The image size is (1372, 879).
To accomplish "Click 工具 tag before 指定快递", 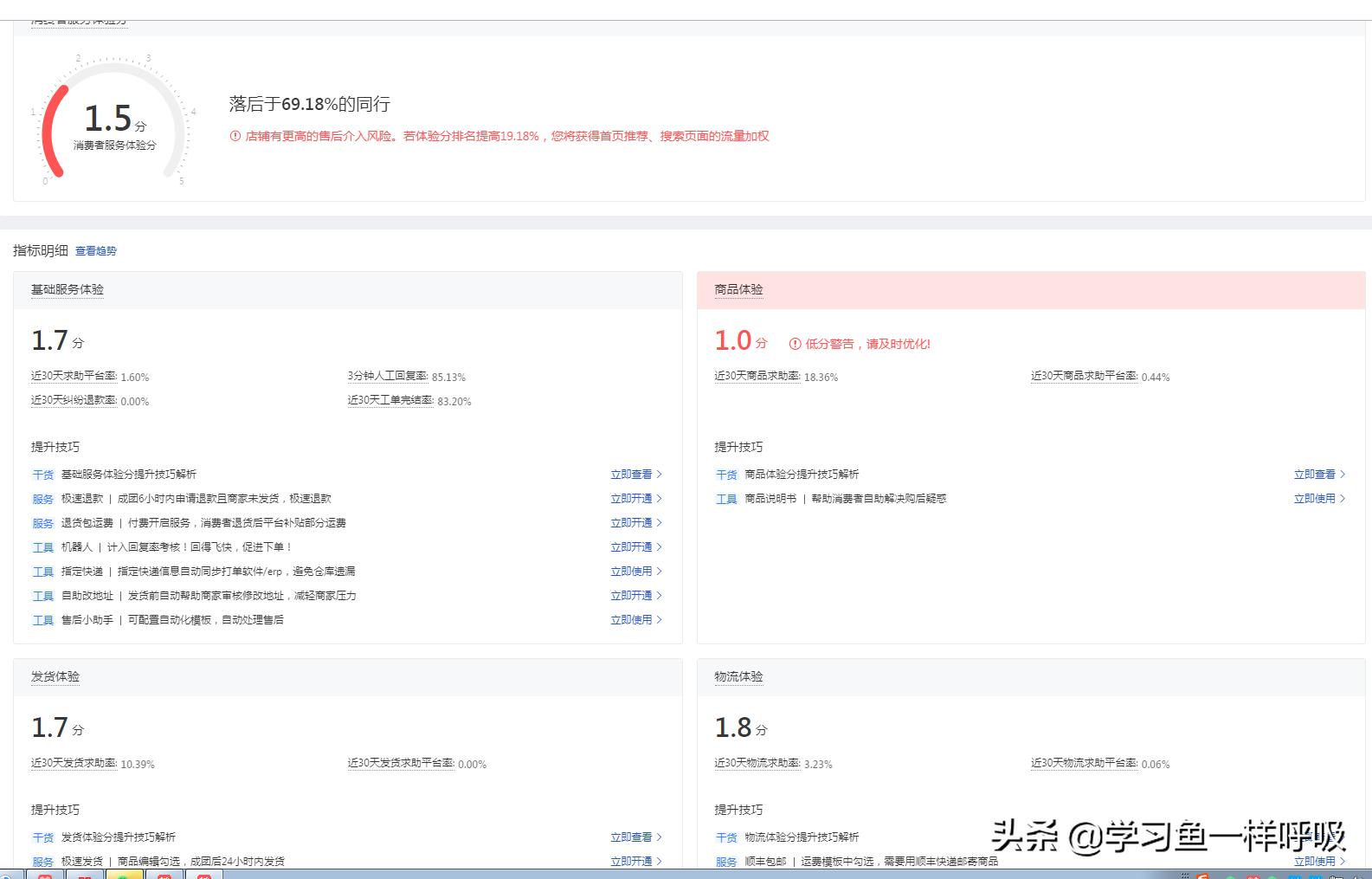I will point(43,572).
